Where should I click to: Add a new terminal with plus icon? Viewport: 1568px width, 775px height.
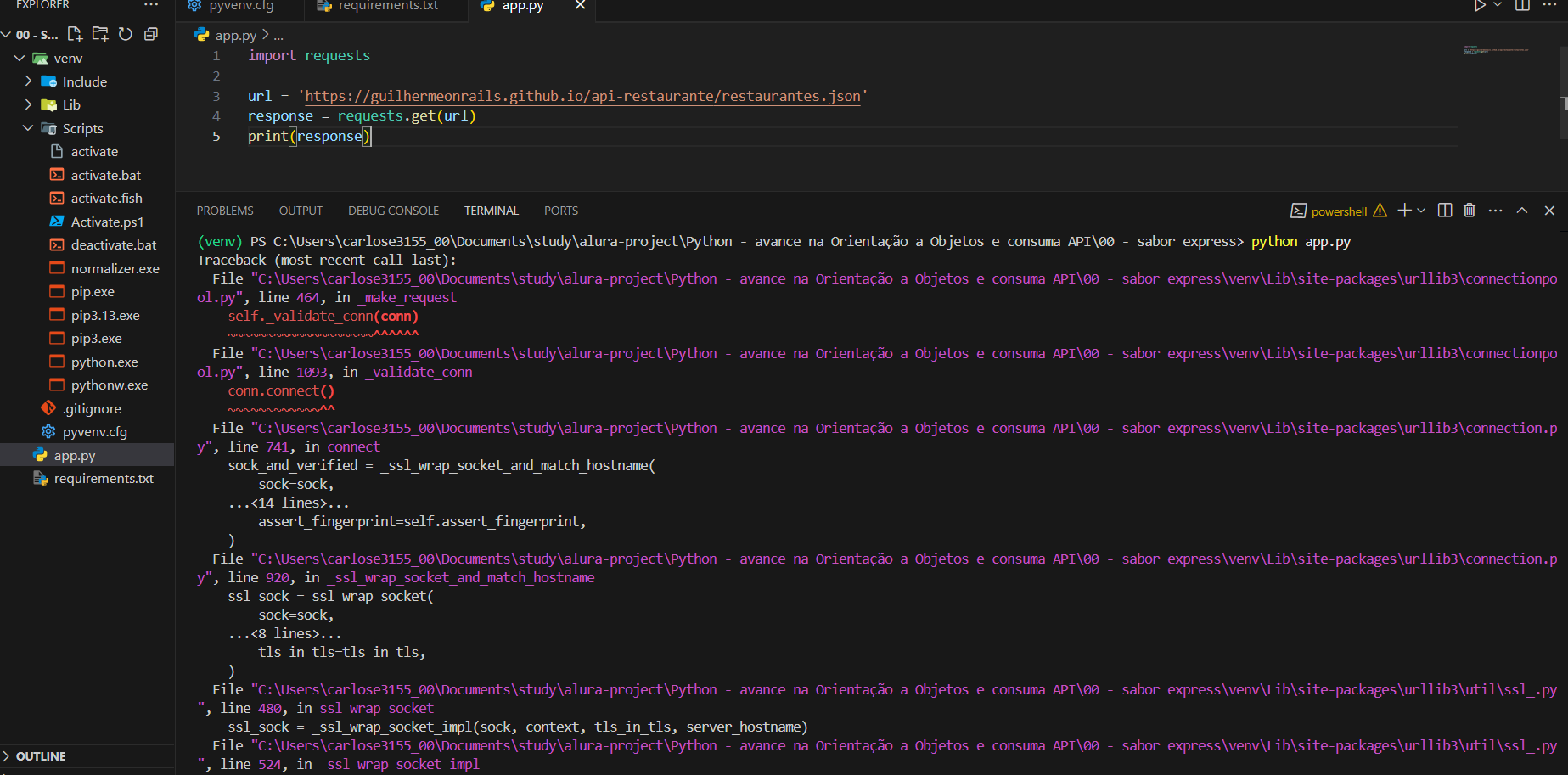coord(1404,210)
